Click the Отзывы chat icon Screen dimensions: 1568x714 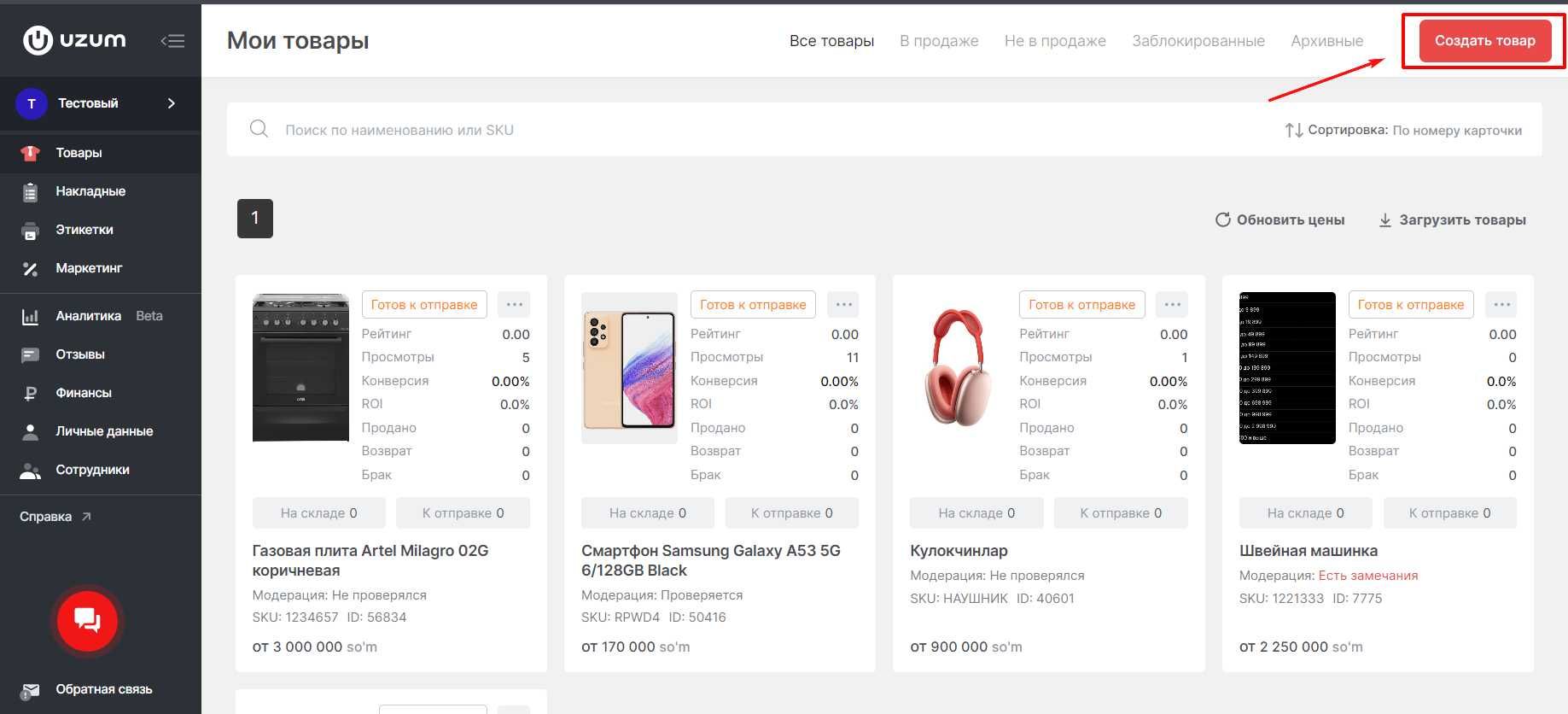point(30,355)
